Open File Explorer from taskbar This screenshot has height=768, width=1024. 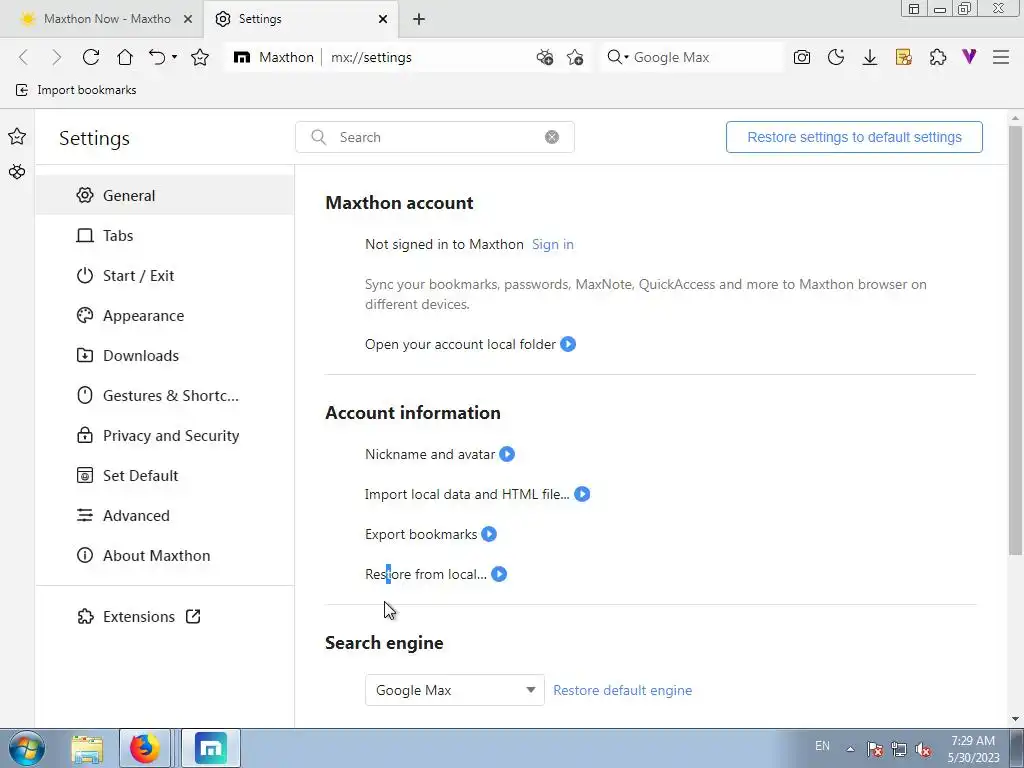click(87, 748)
